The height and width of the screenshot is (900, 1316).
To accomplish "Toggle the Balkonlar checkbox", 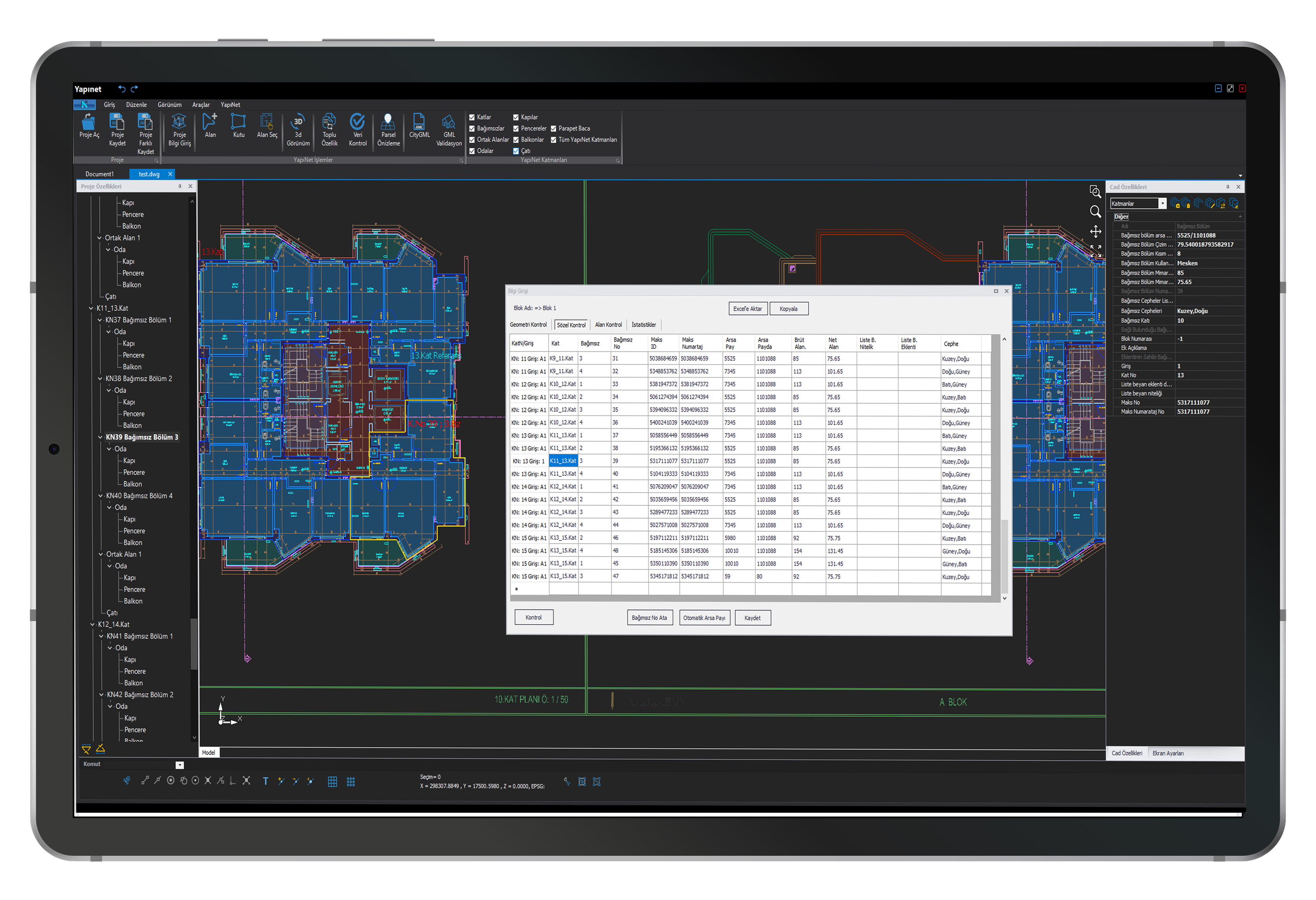I will [516, 140].
